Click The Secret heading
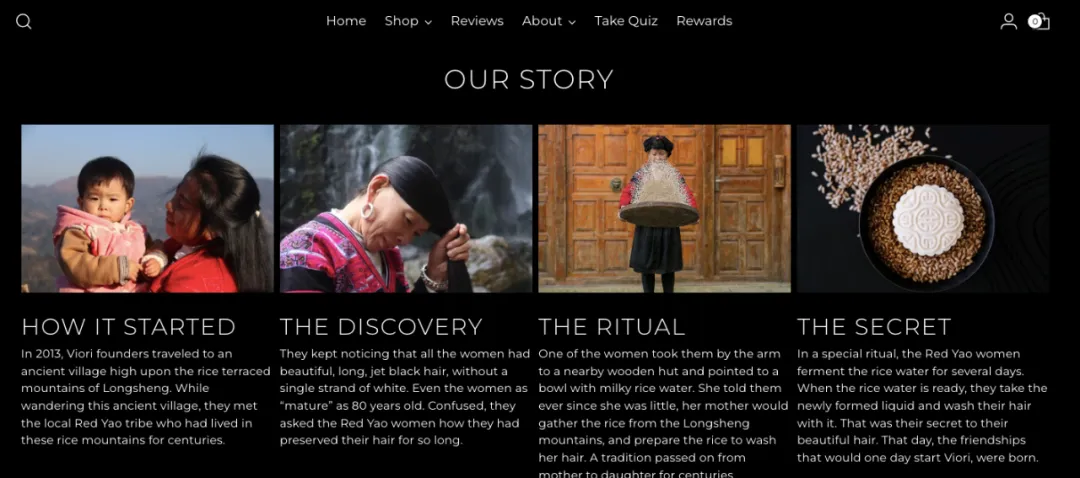The height and width of the screenshot is (478, 1080). click(874, 326)
